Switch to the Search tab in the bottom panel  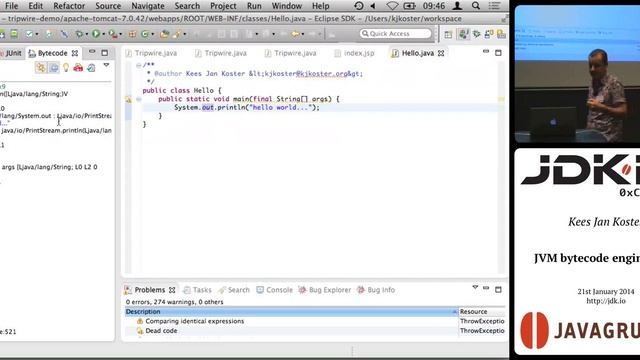pyautogui.click(x=234, y=290)
